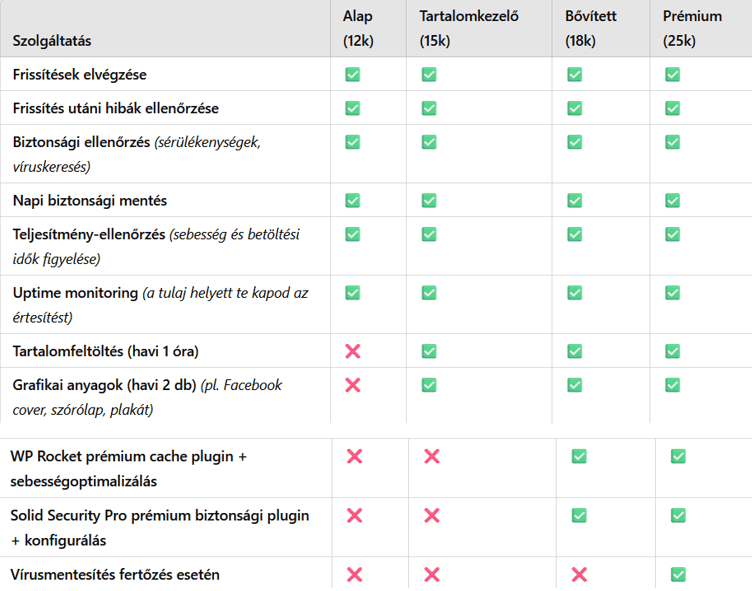
Task: Click the red X for Tartalomfeltöltés under Alap
Action: point(352,351)
